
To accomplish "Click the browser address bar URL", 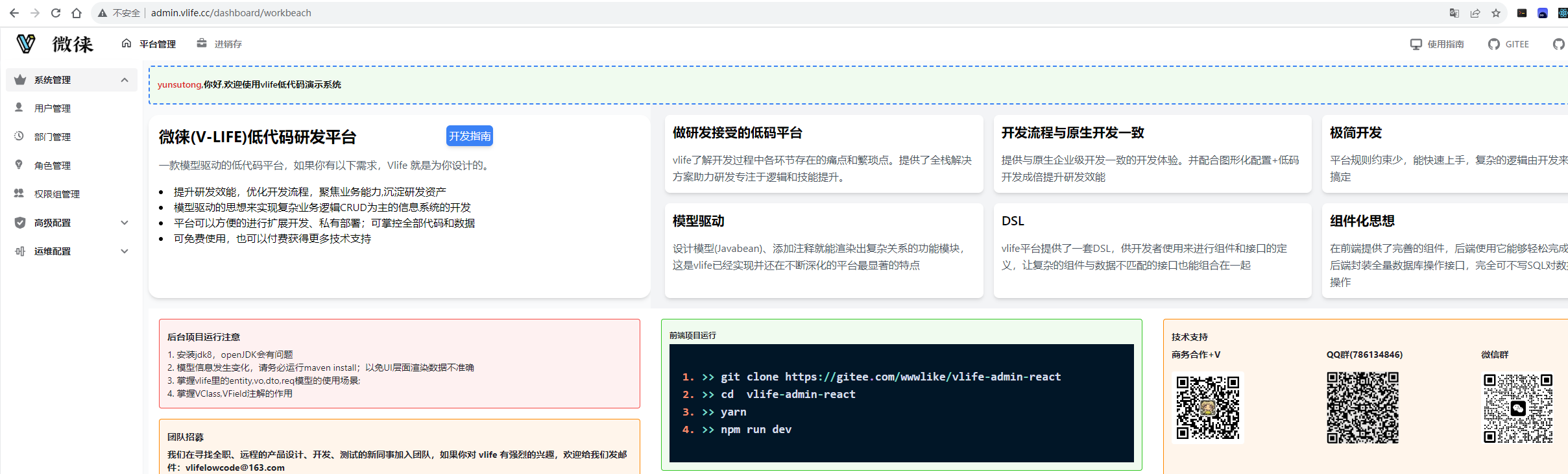I will (x=231, y=13).
